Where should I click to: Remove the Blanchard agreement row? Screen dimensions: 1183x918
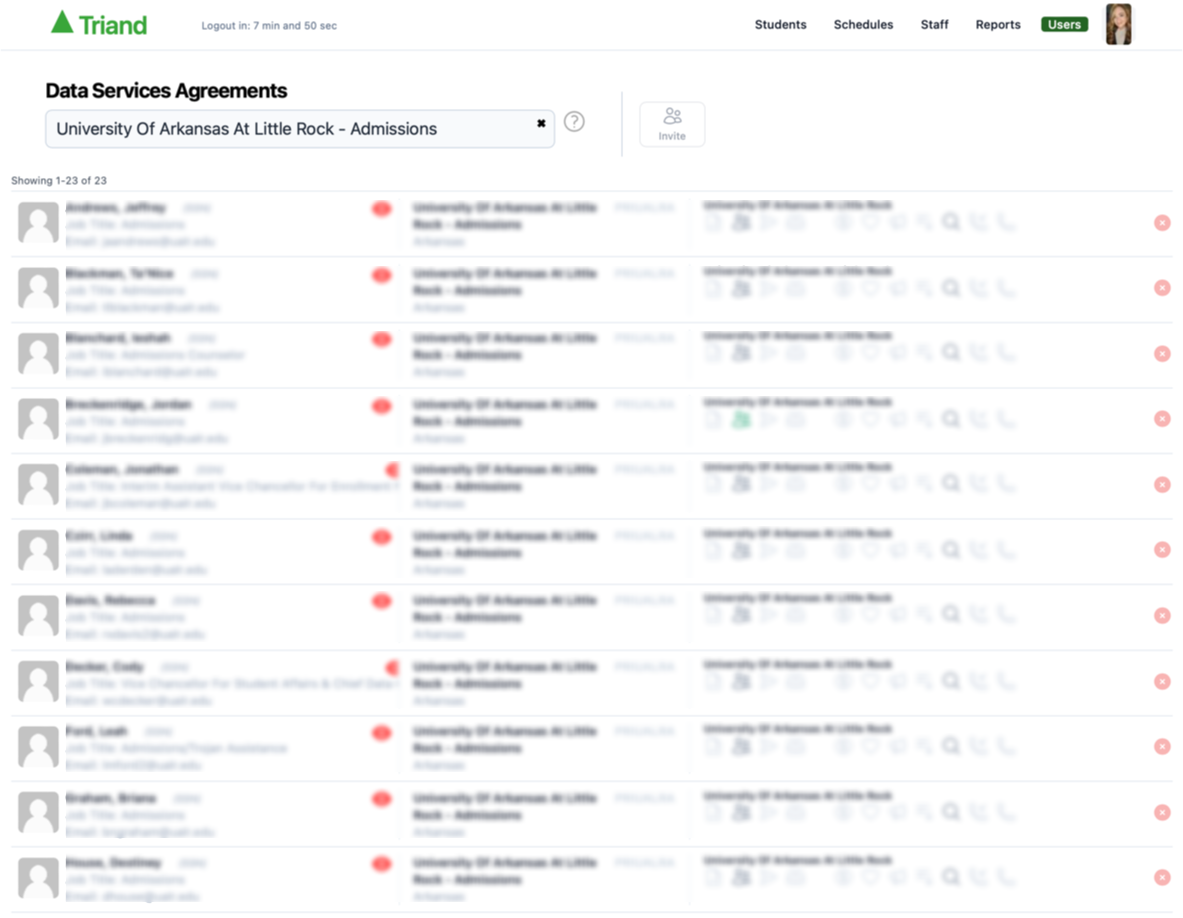(1162, 354)
